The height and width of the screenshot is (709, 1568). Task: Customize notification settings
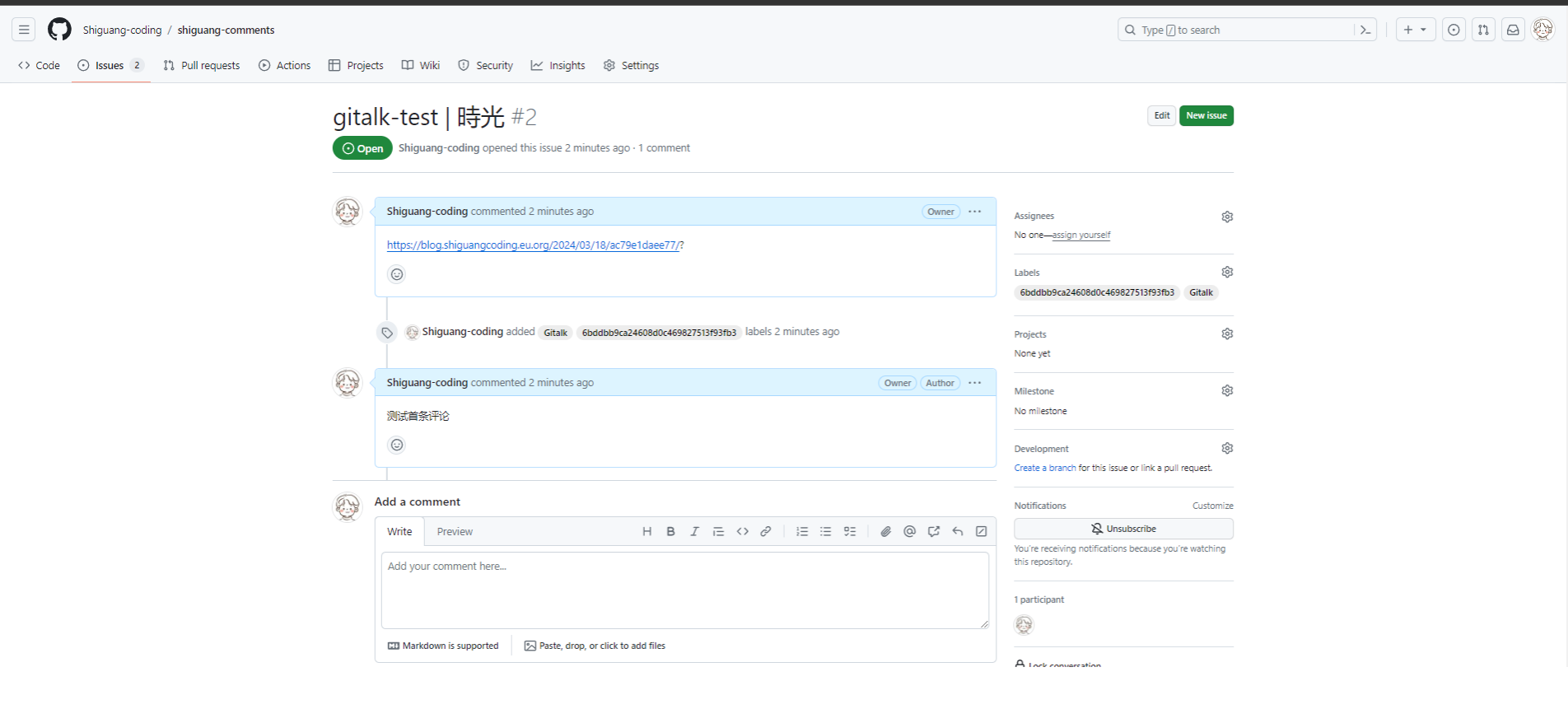pos(1213,506)
